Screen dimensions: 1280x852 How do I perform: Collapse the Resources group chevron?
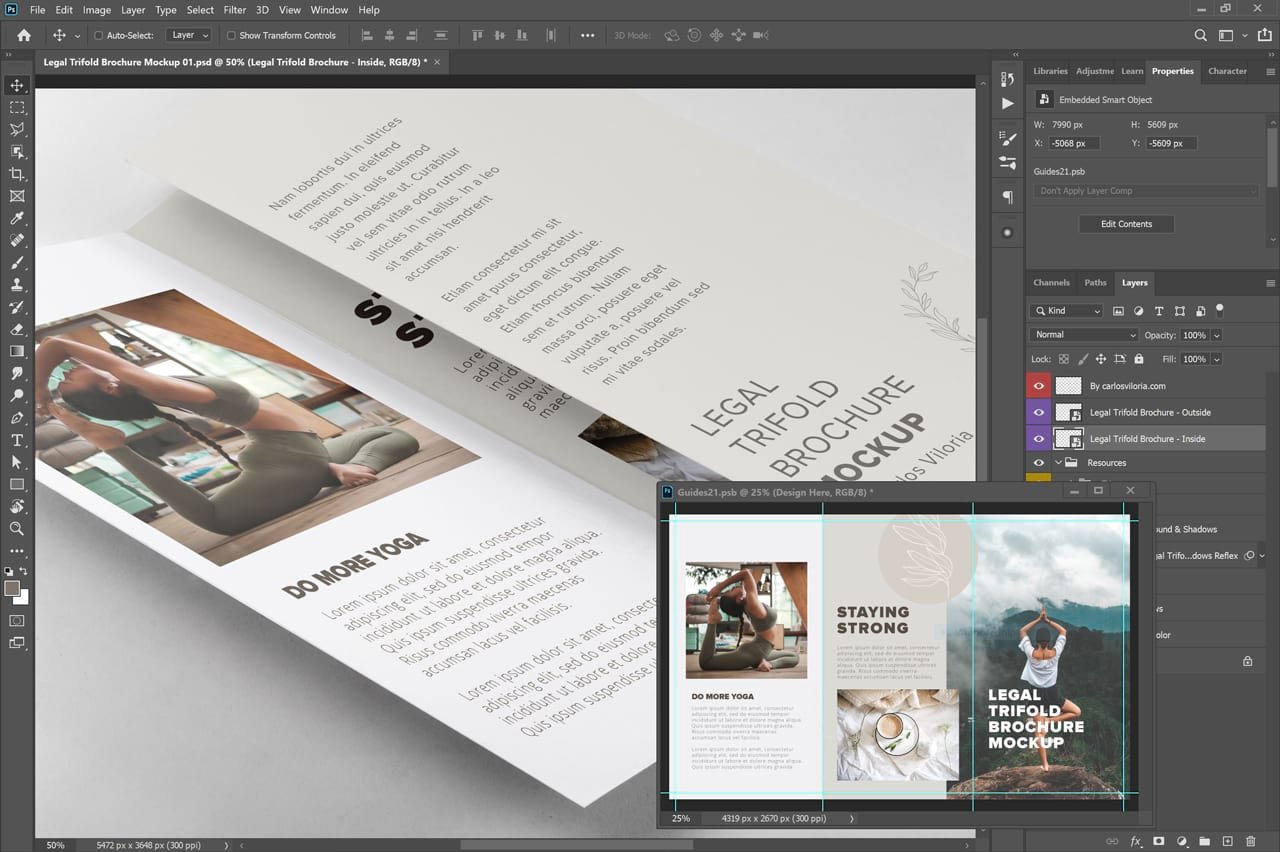tap(1058, 463)
